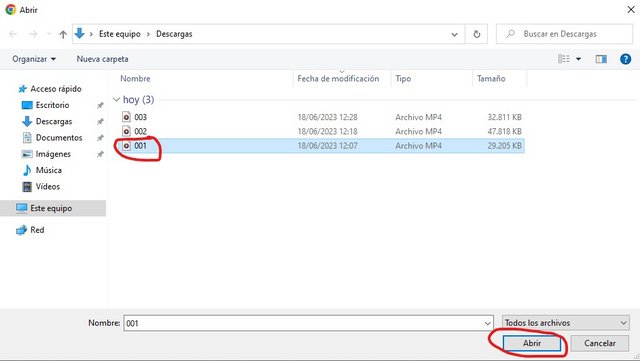Screen dimensions: 640x361
Task: Close the Abrir dialog window
Action: tap(631, 9)
